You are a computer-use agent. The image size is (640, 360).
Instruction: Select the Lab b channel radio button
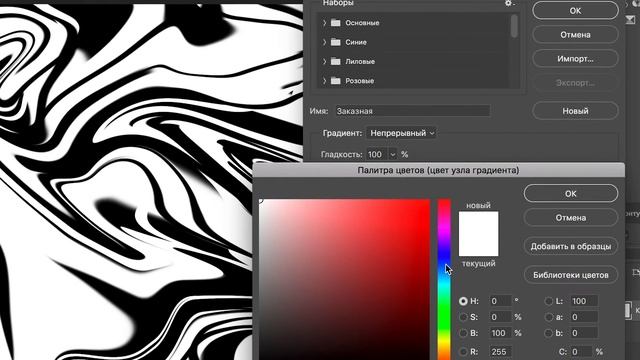tap(549, 333)
